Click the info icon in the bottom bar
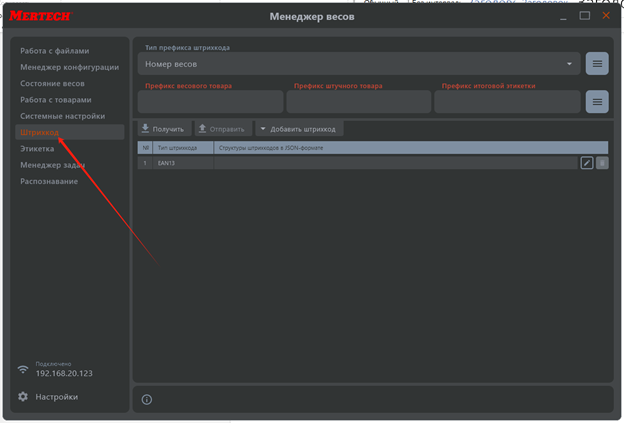The height and width of the screenshot is (423, 624). [x=147, y=399]
